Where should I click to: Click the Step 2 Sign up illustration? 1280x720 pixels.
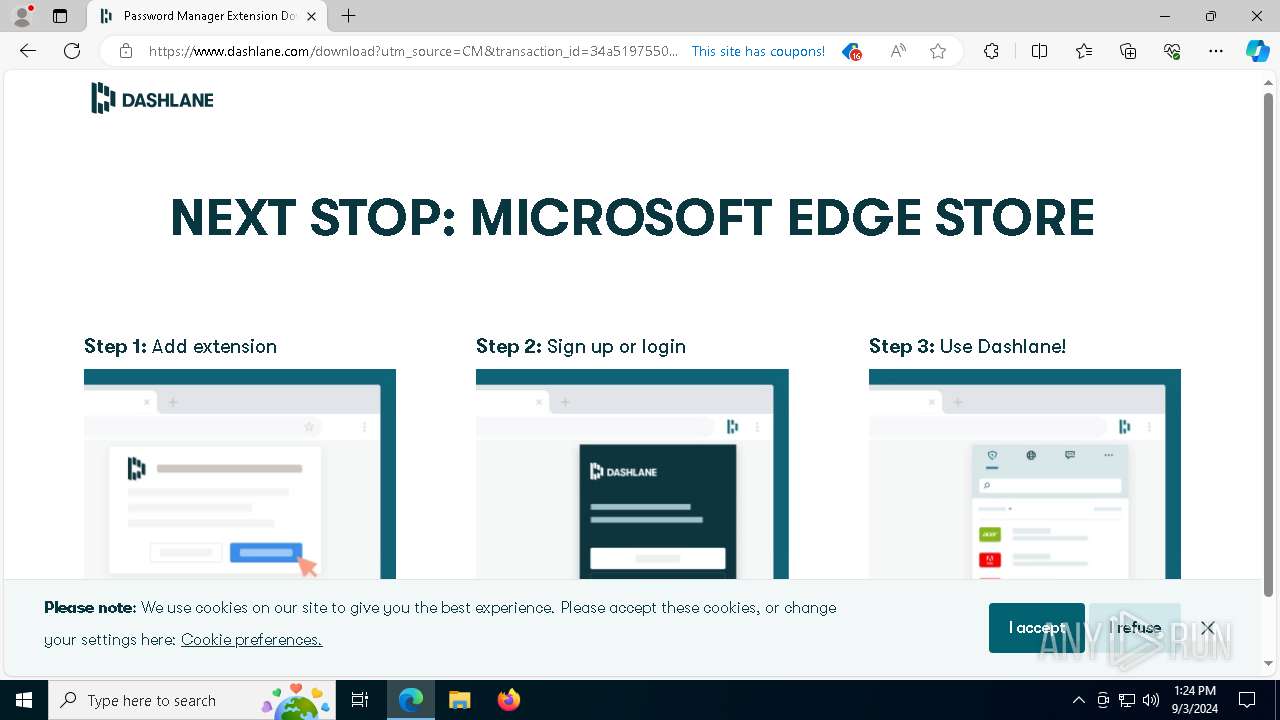pyautogui.click(x=632, y=474)
